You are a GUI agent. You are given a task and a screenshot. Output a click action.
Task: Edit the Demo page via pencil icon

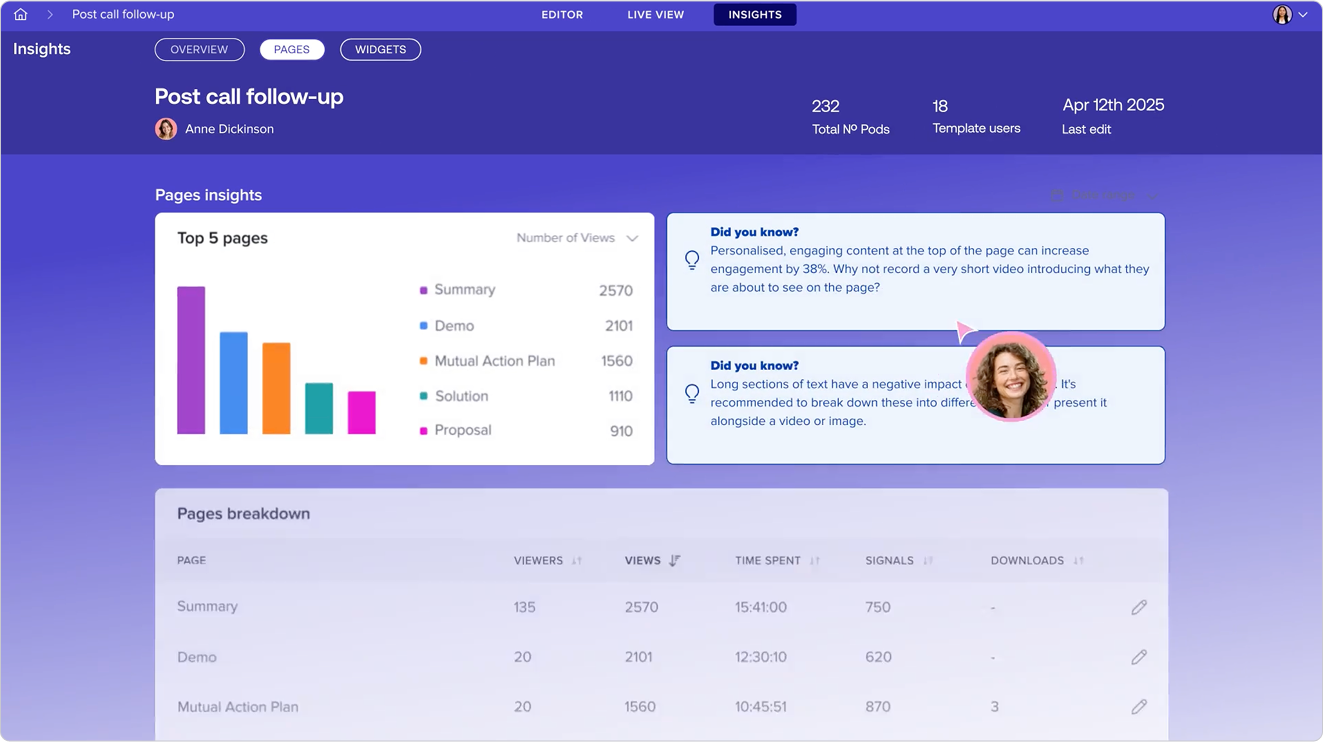click(x=1139, y=657)
